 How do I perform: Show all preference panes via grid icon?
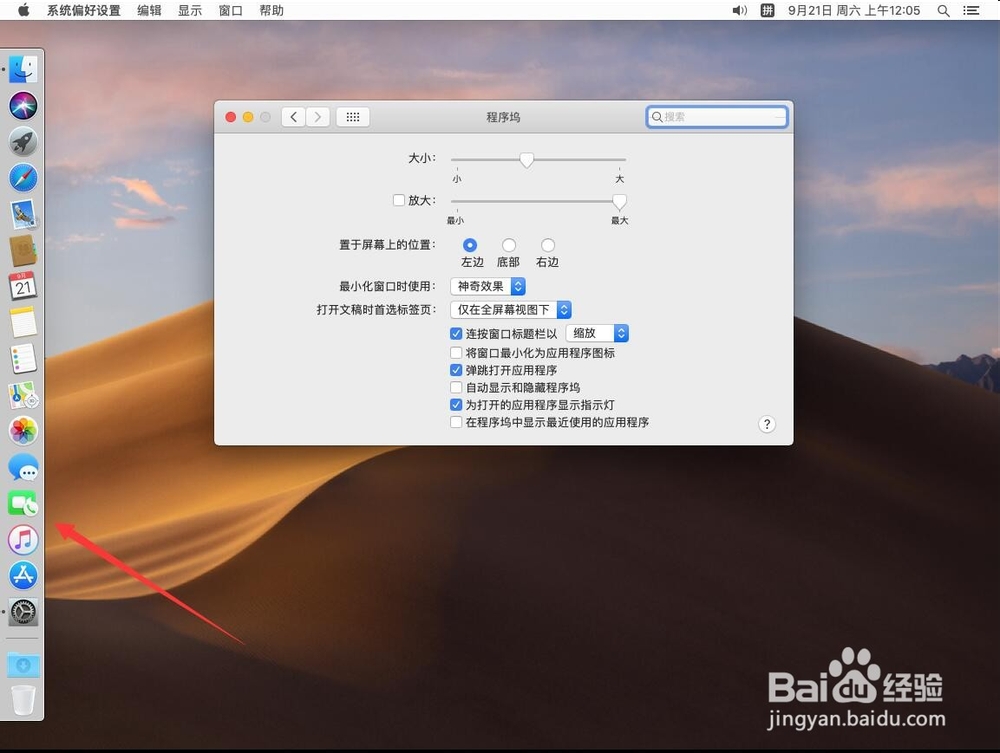[x=352, y=116]
